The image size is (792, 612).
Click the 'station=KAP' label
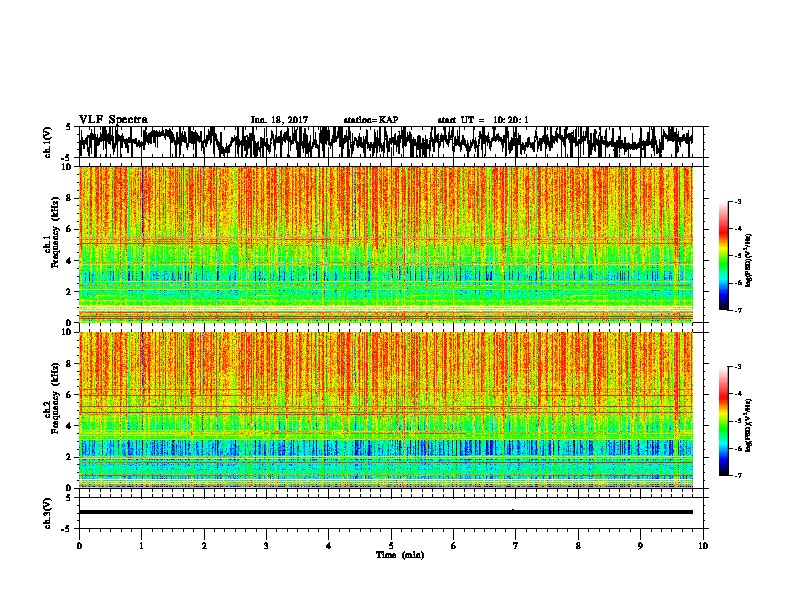click(x=371, y=120)
